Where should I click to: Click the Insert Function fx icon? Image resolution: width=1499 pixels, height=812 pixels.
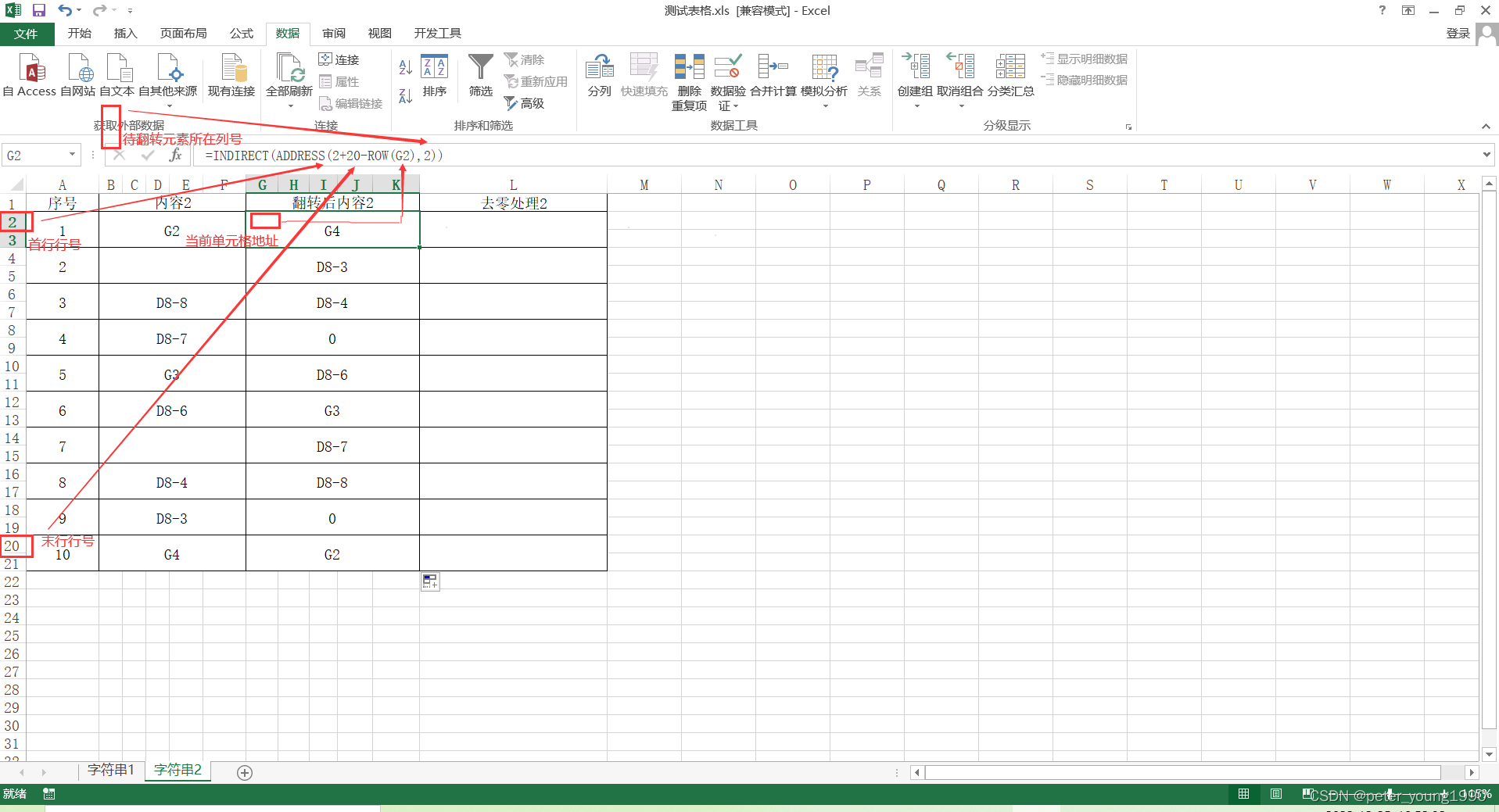pyautogui.click(x=176, y=155)
